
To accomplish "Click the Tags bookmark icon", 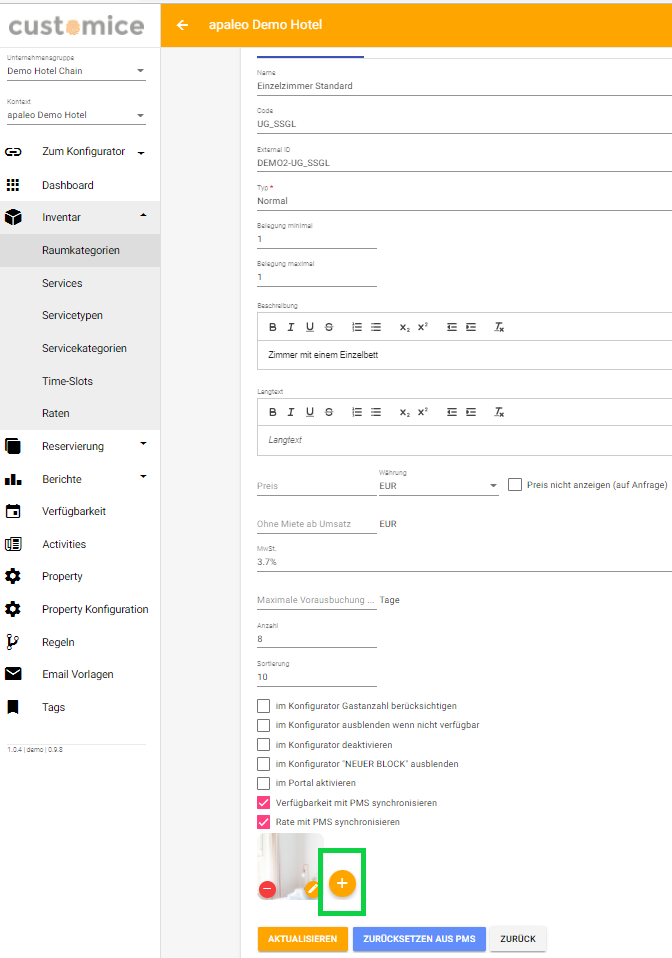I will pos(13,707).
